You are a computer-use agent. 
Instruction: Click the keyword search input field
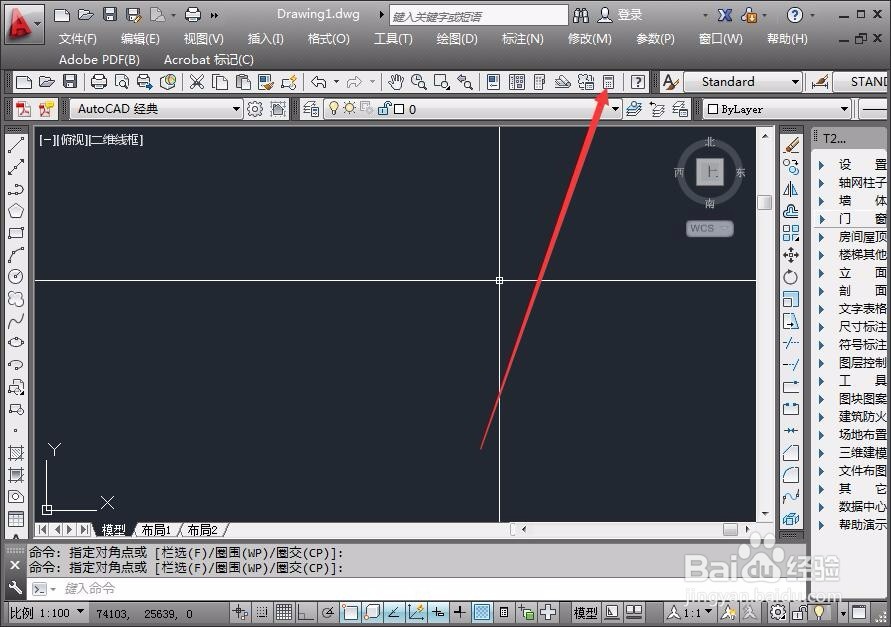pyautogui.click(x=478, y=16)
